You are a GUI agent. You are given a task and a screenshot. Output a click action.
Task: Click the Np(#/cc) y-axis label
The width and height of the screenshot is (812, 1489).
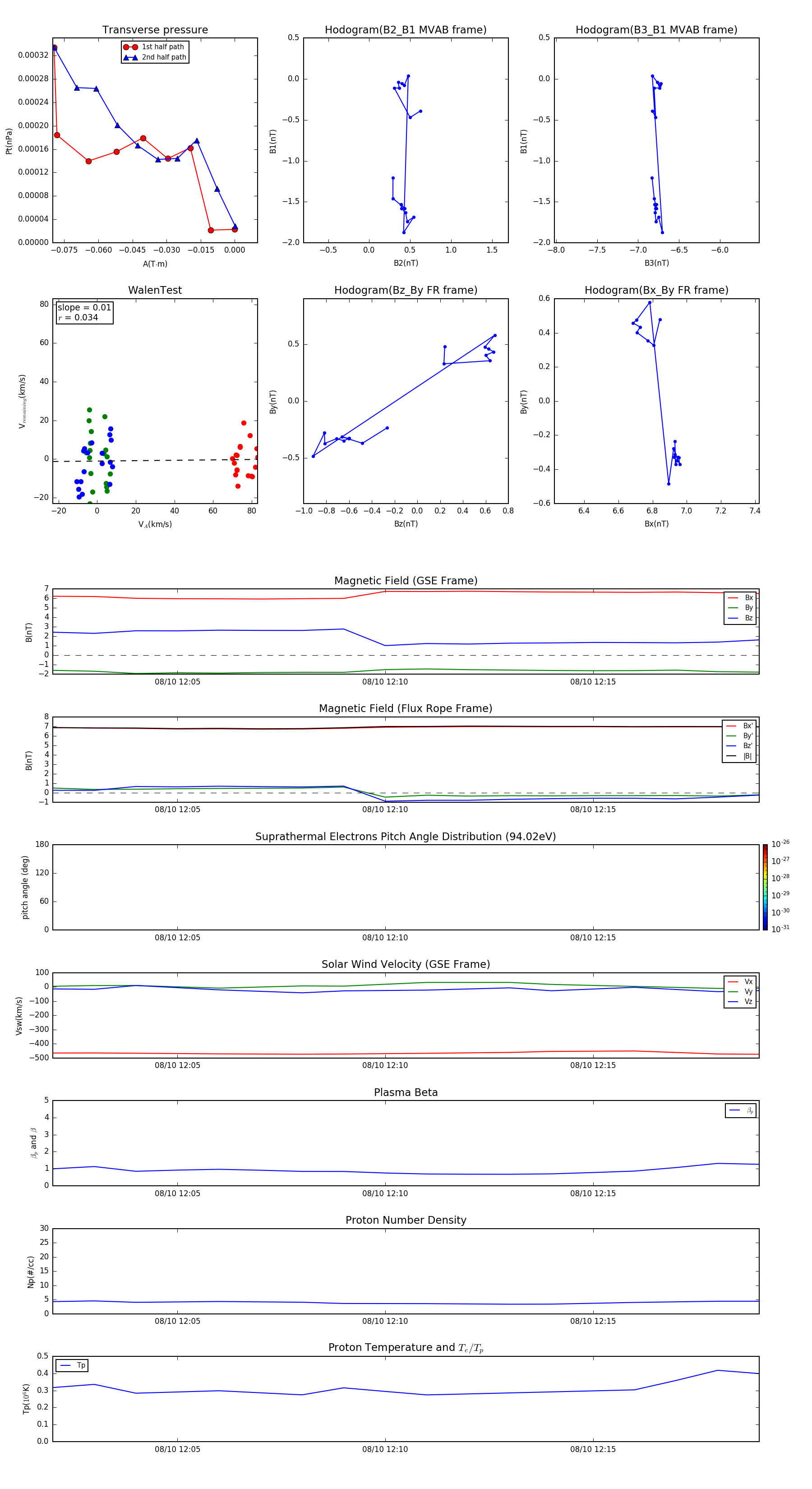pyautogui.click(x=31, y=1271)
